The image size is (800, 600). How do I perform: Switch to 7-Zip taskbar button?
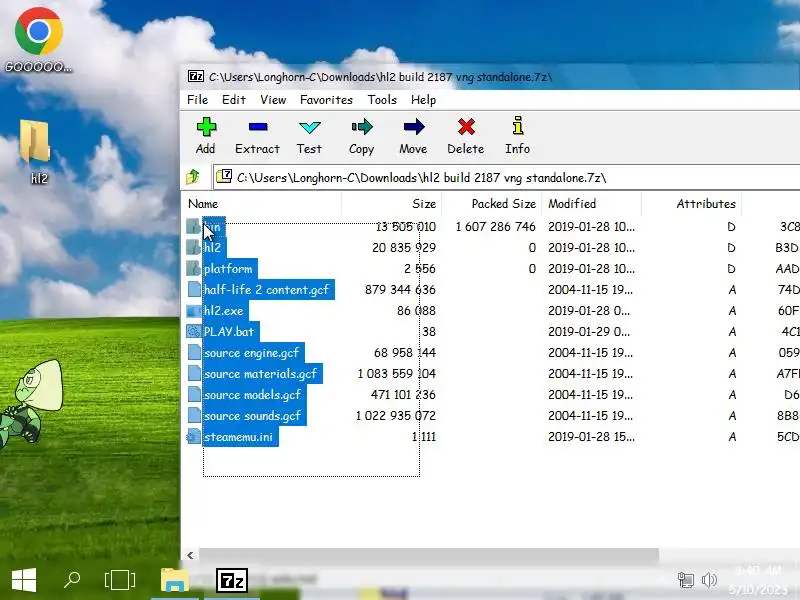click(x=232, y=581)
